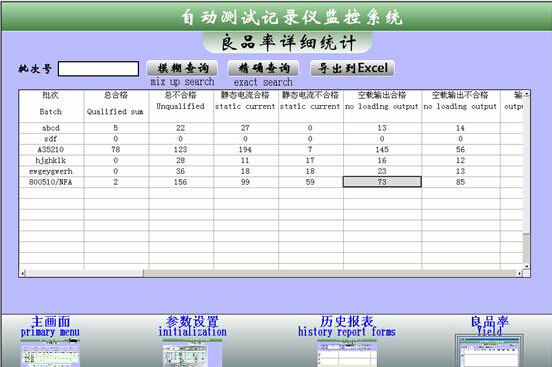
Task: Open the history report forms thumbnail
Action: [x=347, y=354]
